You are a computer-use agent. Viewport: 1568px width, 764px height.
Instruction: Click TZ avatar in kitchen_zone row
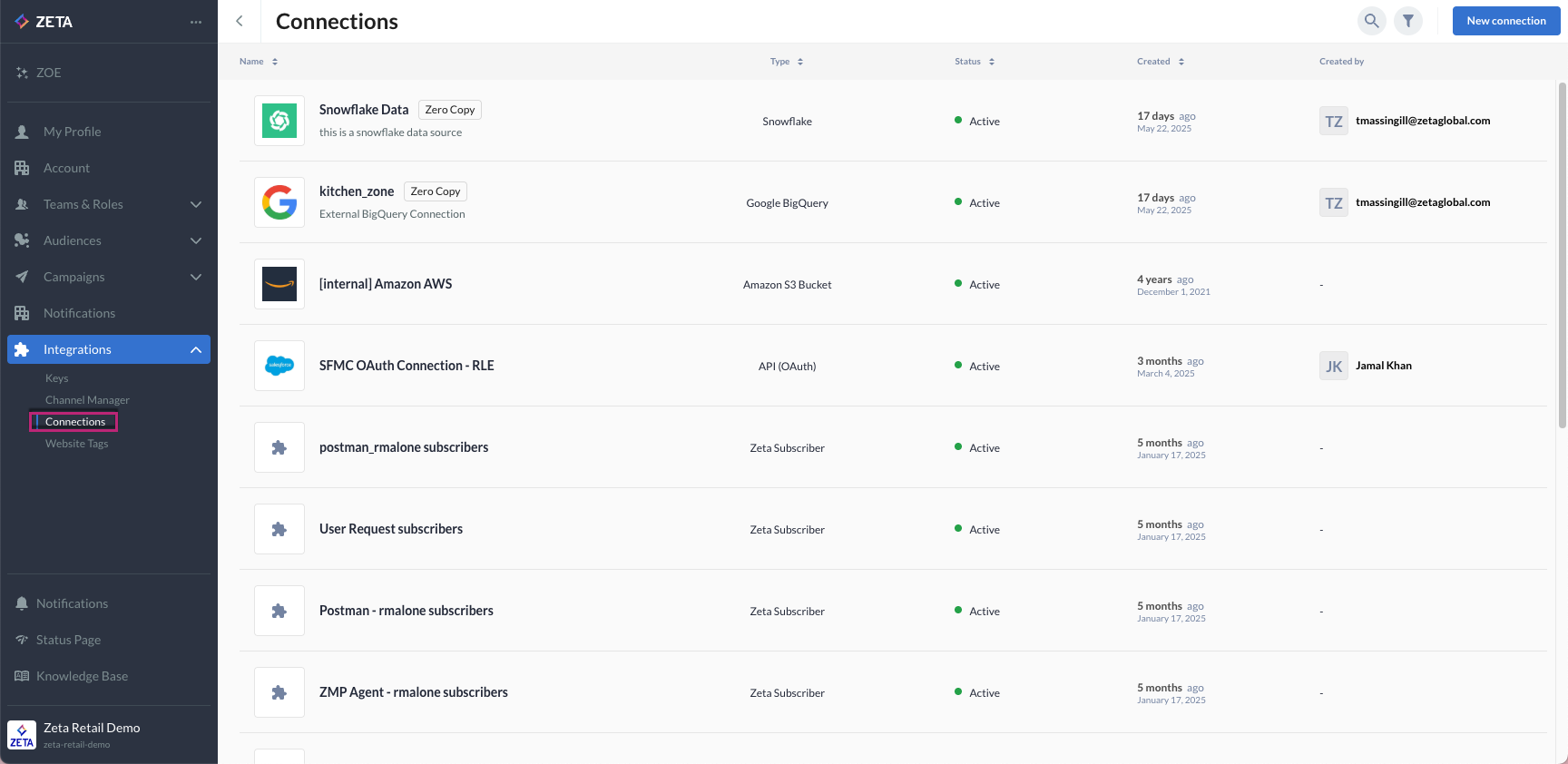1334,202
